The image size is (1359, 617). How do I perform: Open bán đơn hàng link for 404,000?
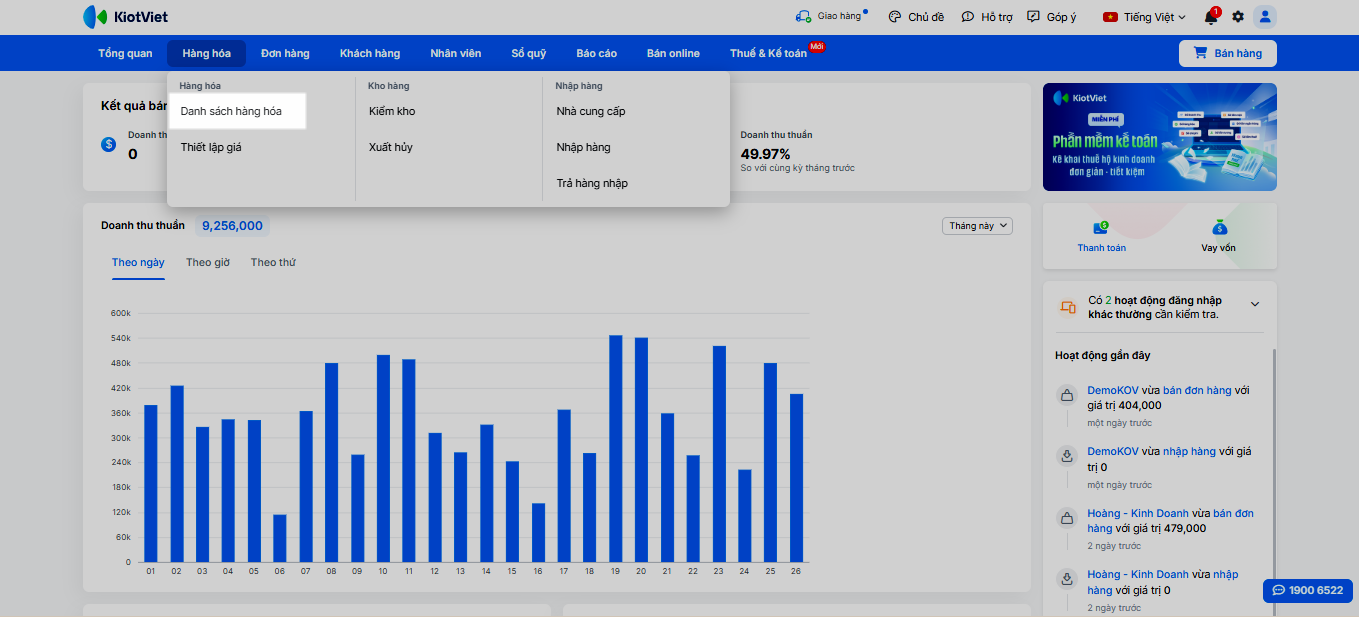[1197, 390]
